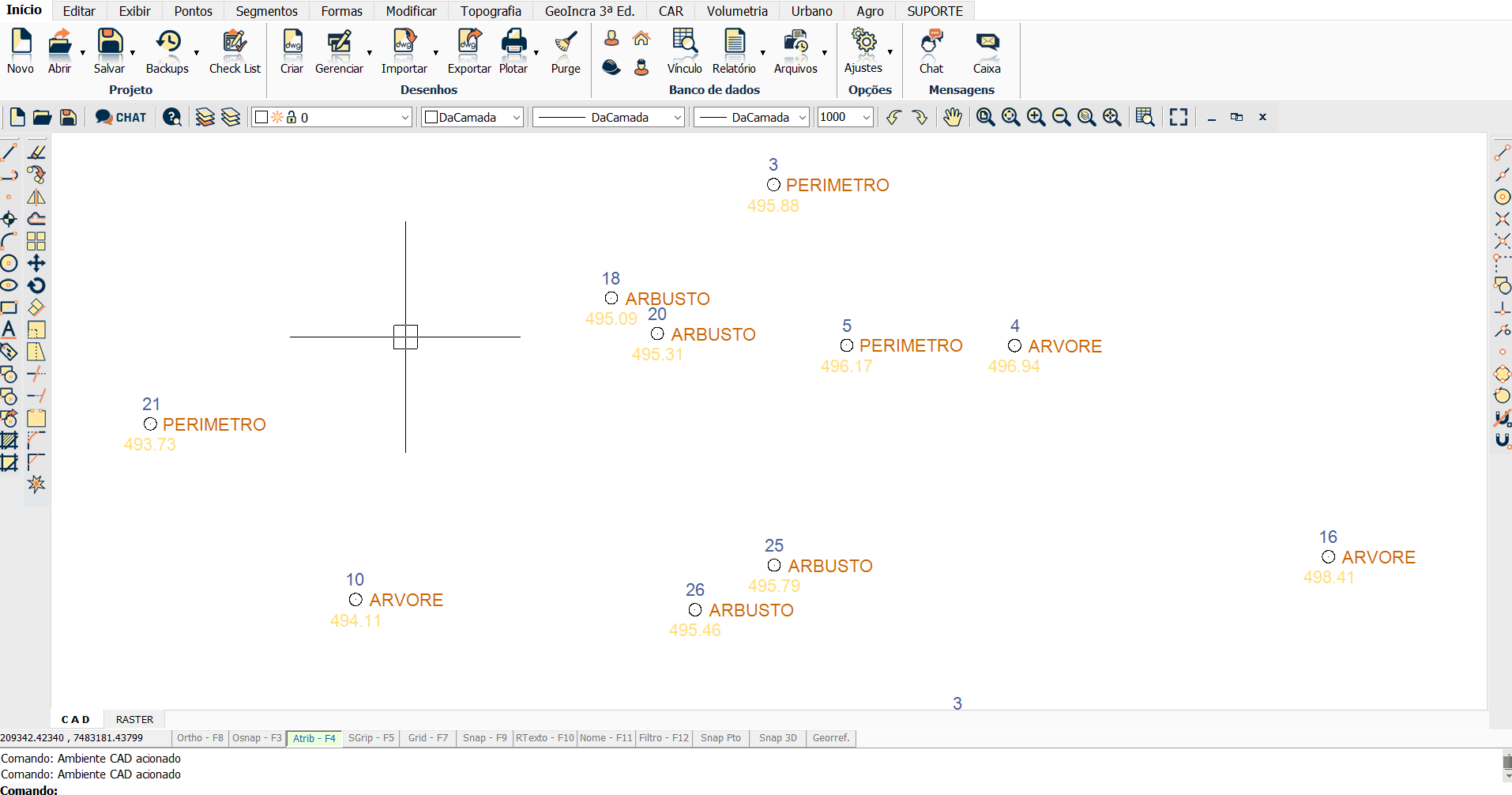Switch to the RASTER tab

click(134, 719)
